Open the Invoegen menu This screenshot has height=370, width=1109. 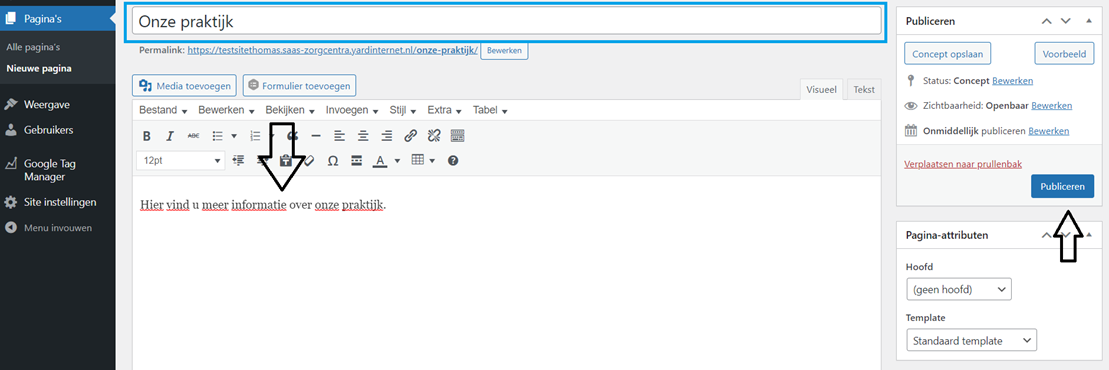pyautogui.click(x=352, y=110)
